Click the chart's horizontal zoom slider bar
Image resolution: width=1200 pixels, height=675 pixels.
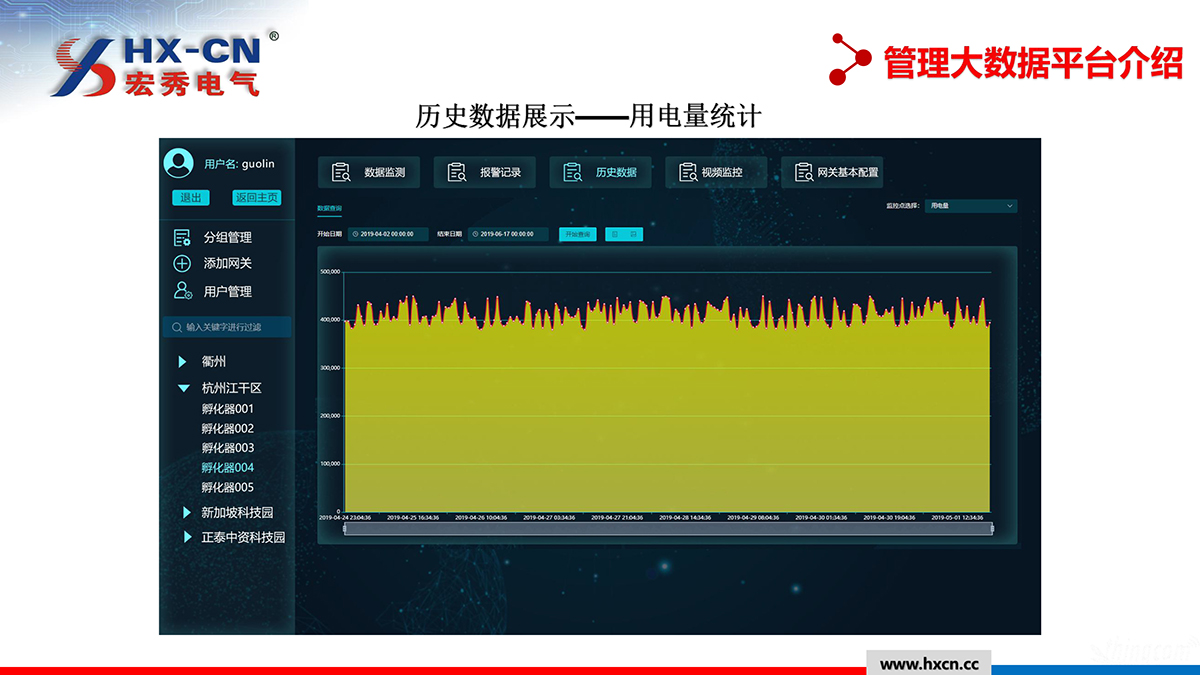click(x=668, y=528)
